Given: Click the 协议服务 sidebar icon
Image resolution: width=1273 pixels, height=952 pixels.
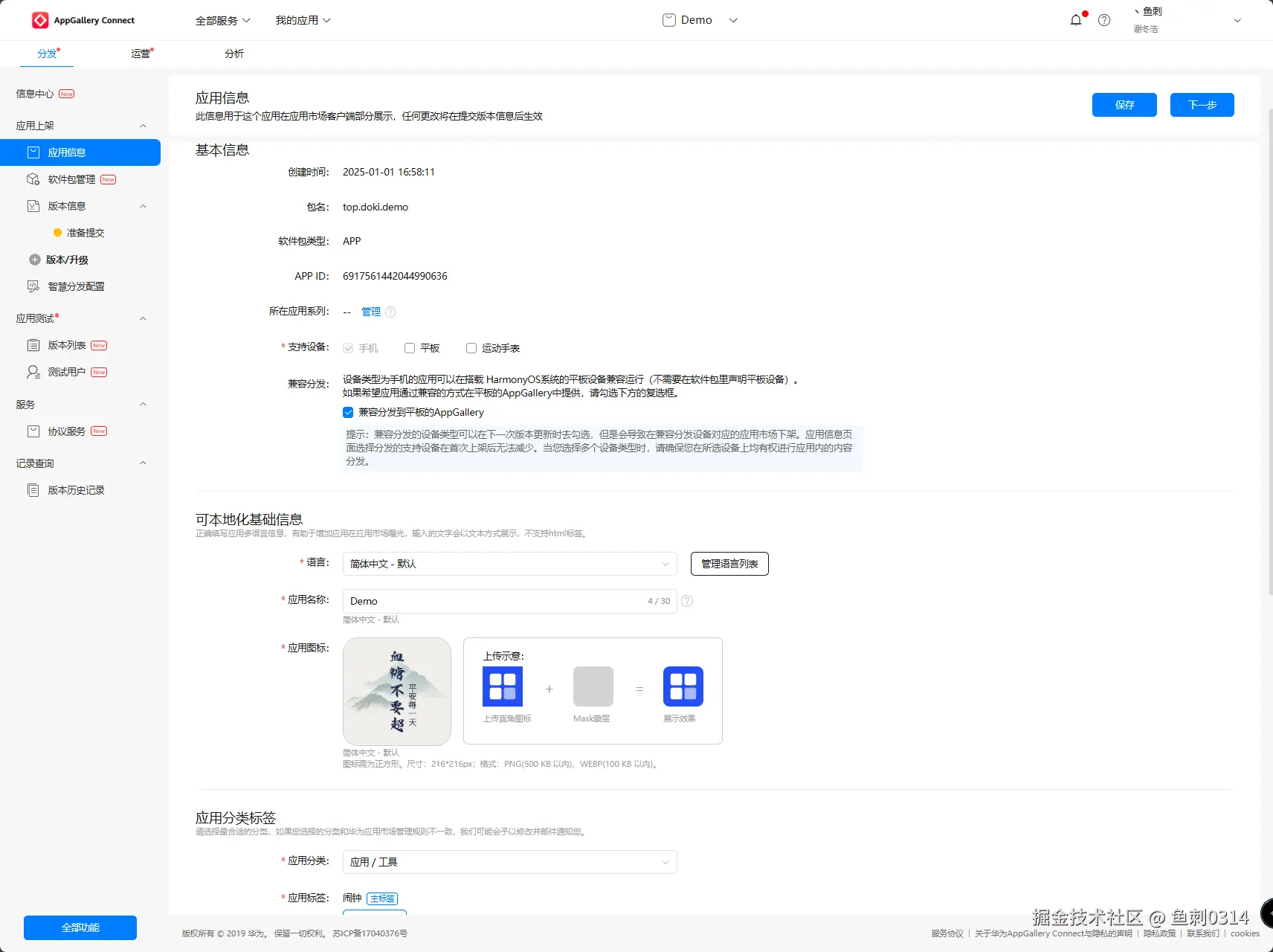Looking at the screenshot, I should 33,431.
